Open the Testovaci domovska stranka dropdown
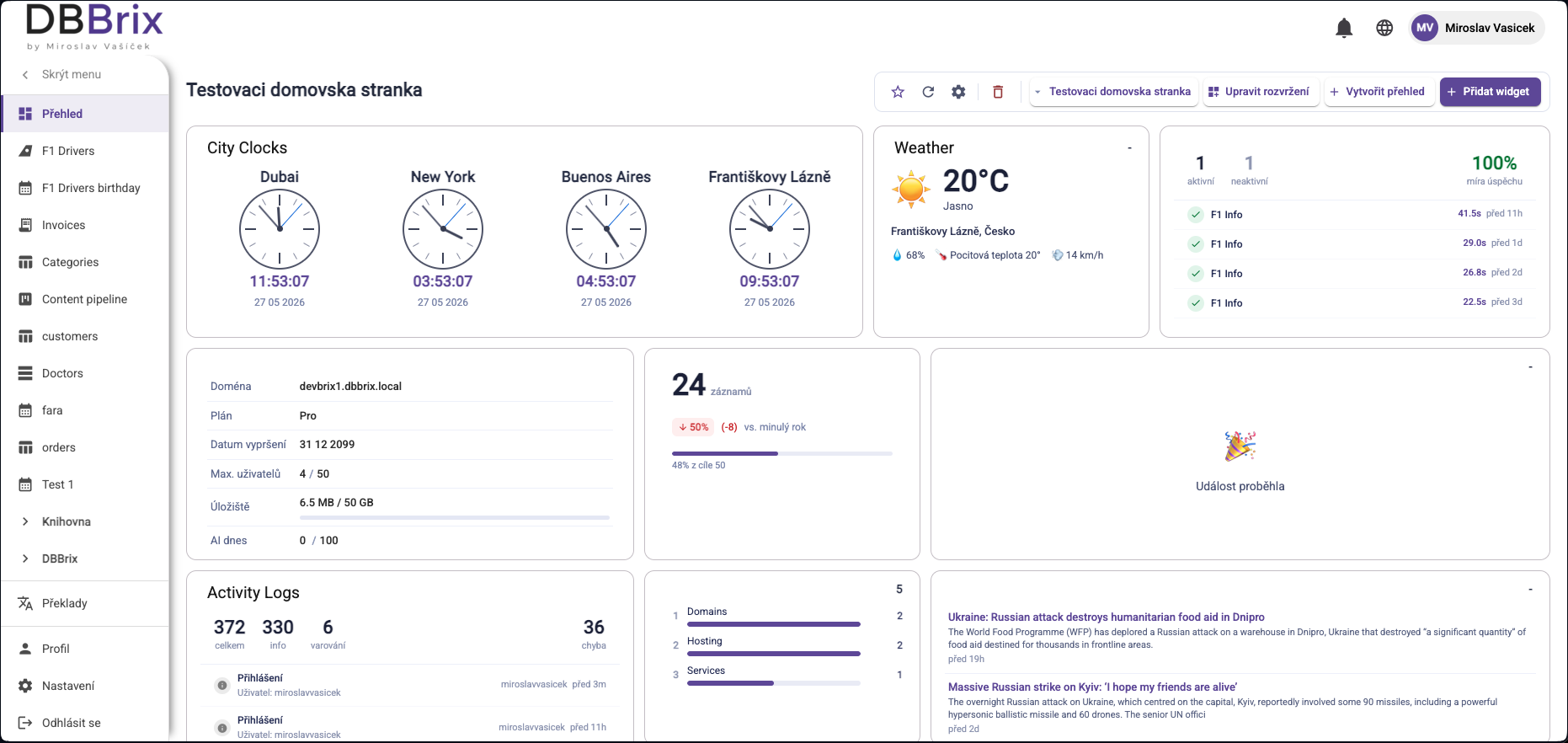The width and height of the screenshot is (1568, 743). coord(1112,92)
